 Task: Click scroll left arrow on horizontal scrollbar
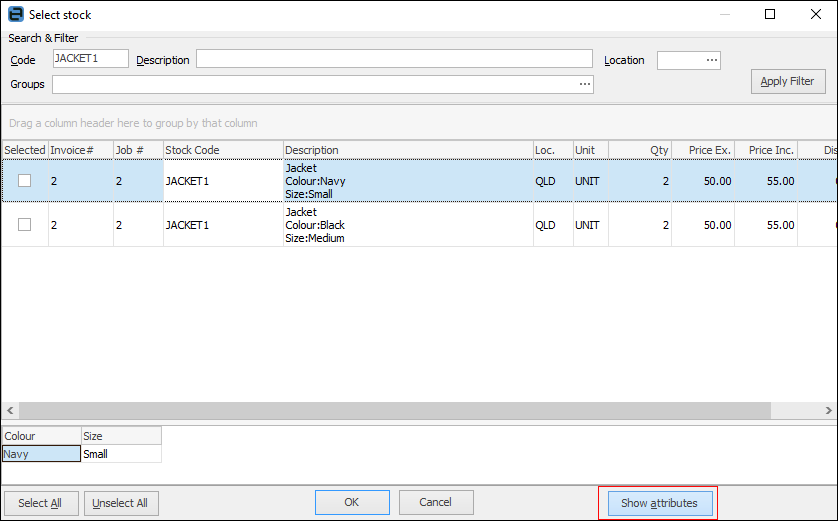tap(10, 410)
